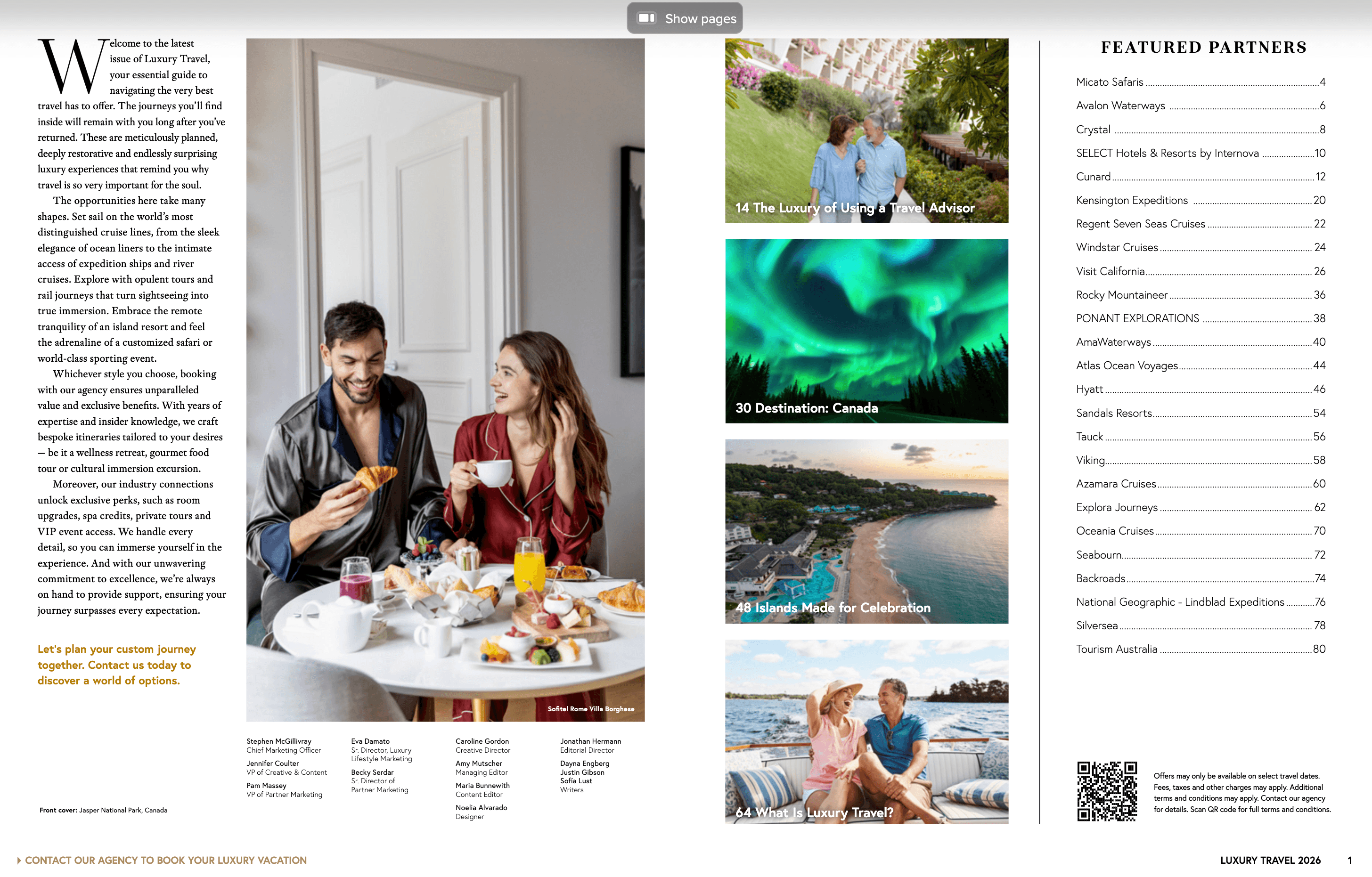Click Eva Damato credit
The width and height of the screenshot is (1372, 877).
tap(381, 750)
